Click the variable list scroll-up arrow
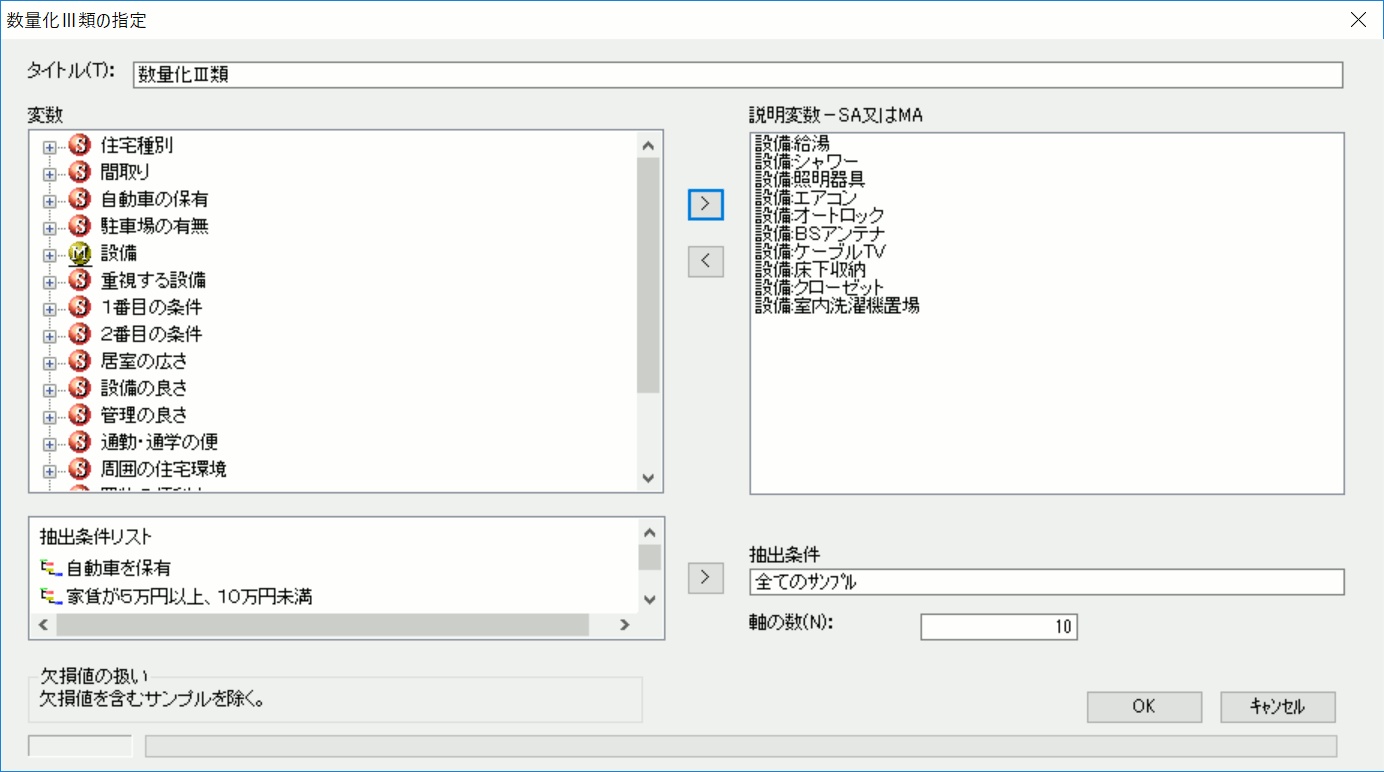 tap(648, 145)
